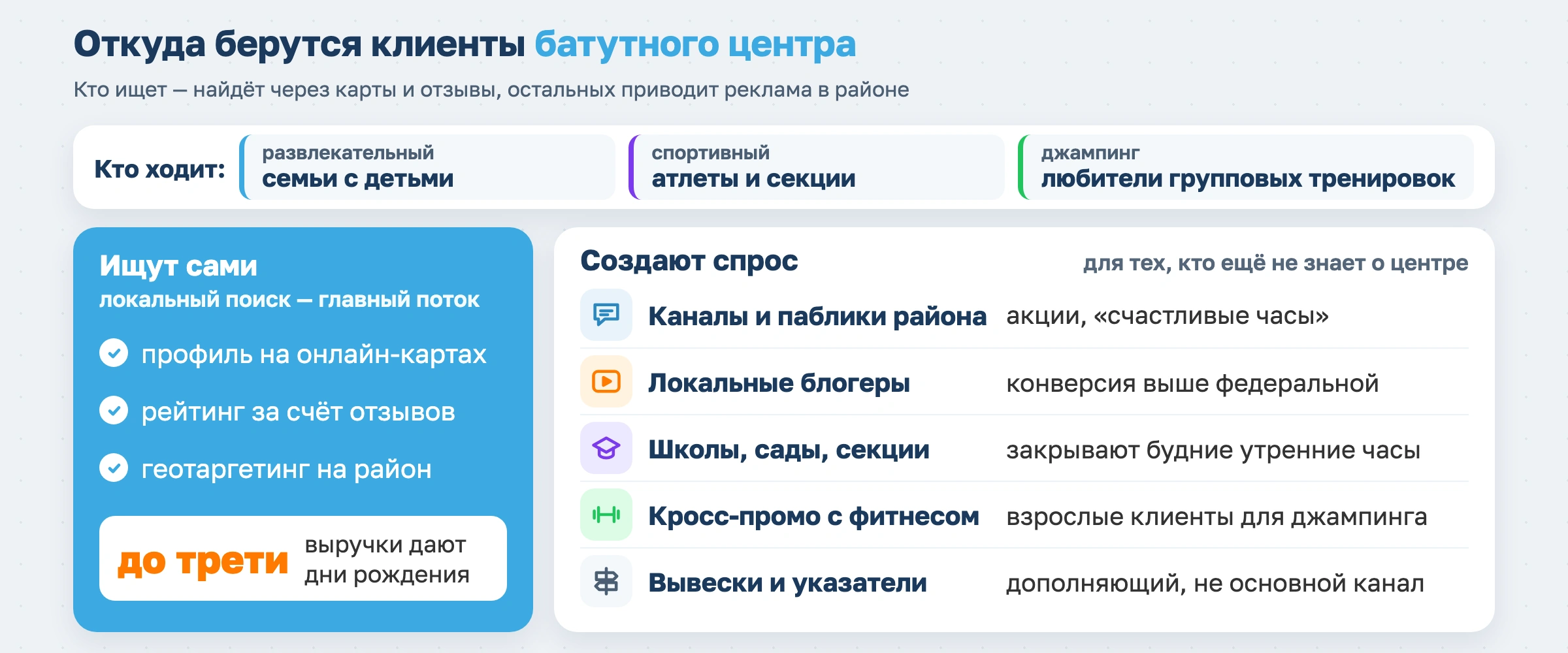
Task: Click the Каналы и паблики района title
Action: 817,316
